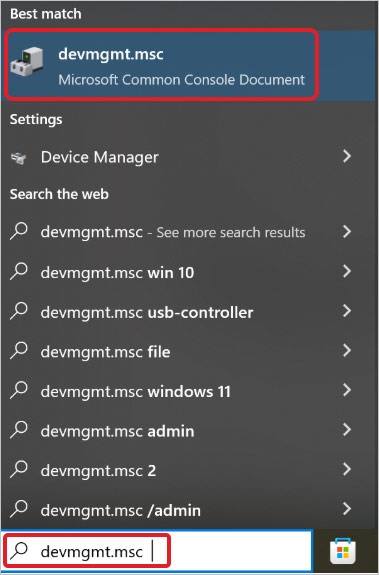Expand arrow for 'devmgmt.msc /admin'

click(x=346, y=509)
